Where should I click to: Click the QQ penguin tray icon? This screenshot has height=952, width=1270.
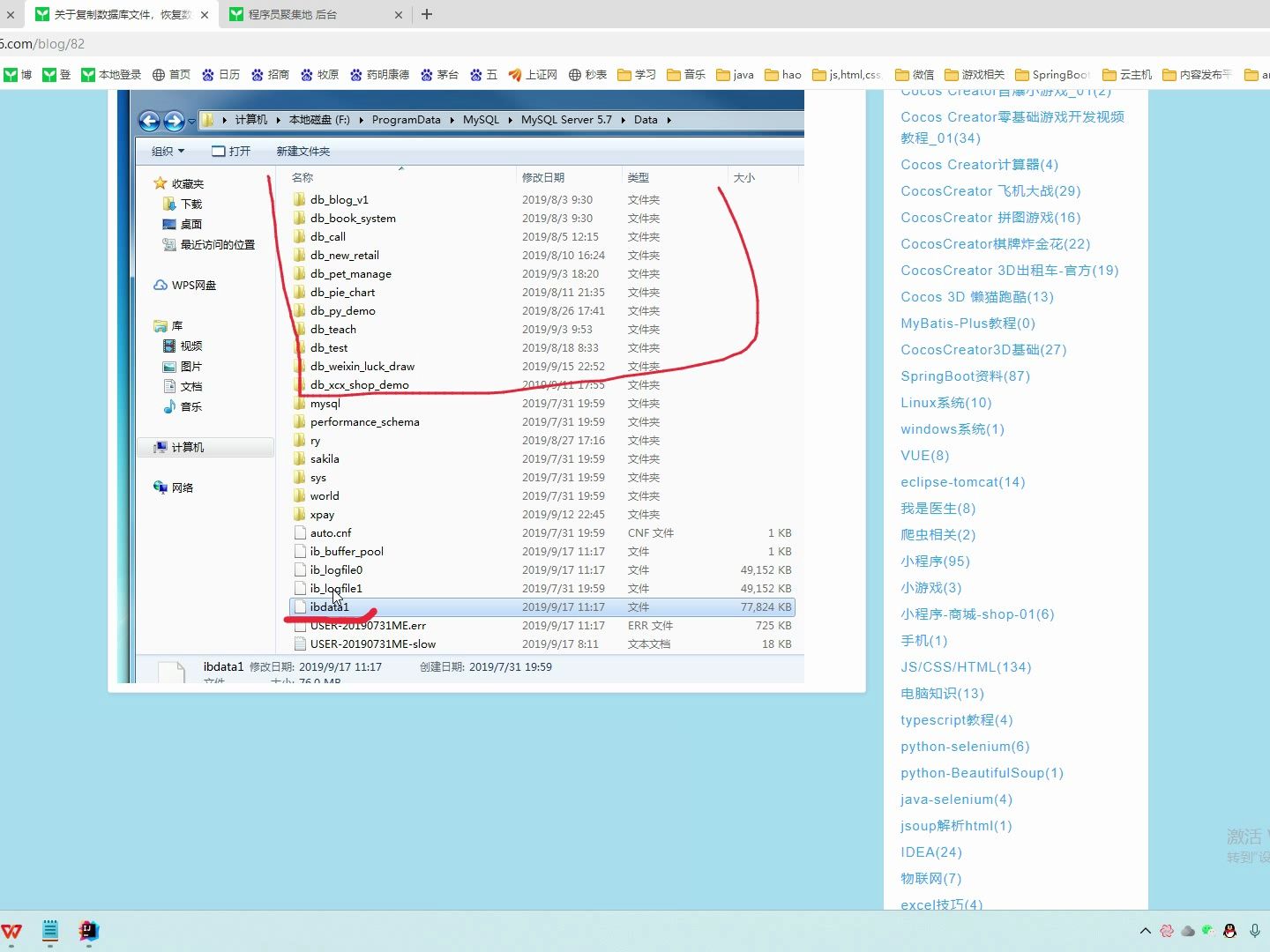click(x=1230, y=931)
